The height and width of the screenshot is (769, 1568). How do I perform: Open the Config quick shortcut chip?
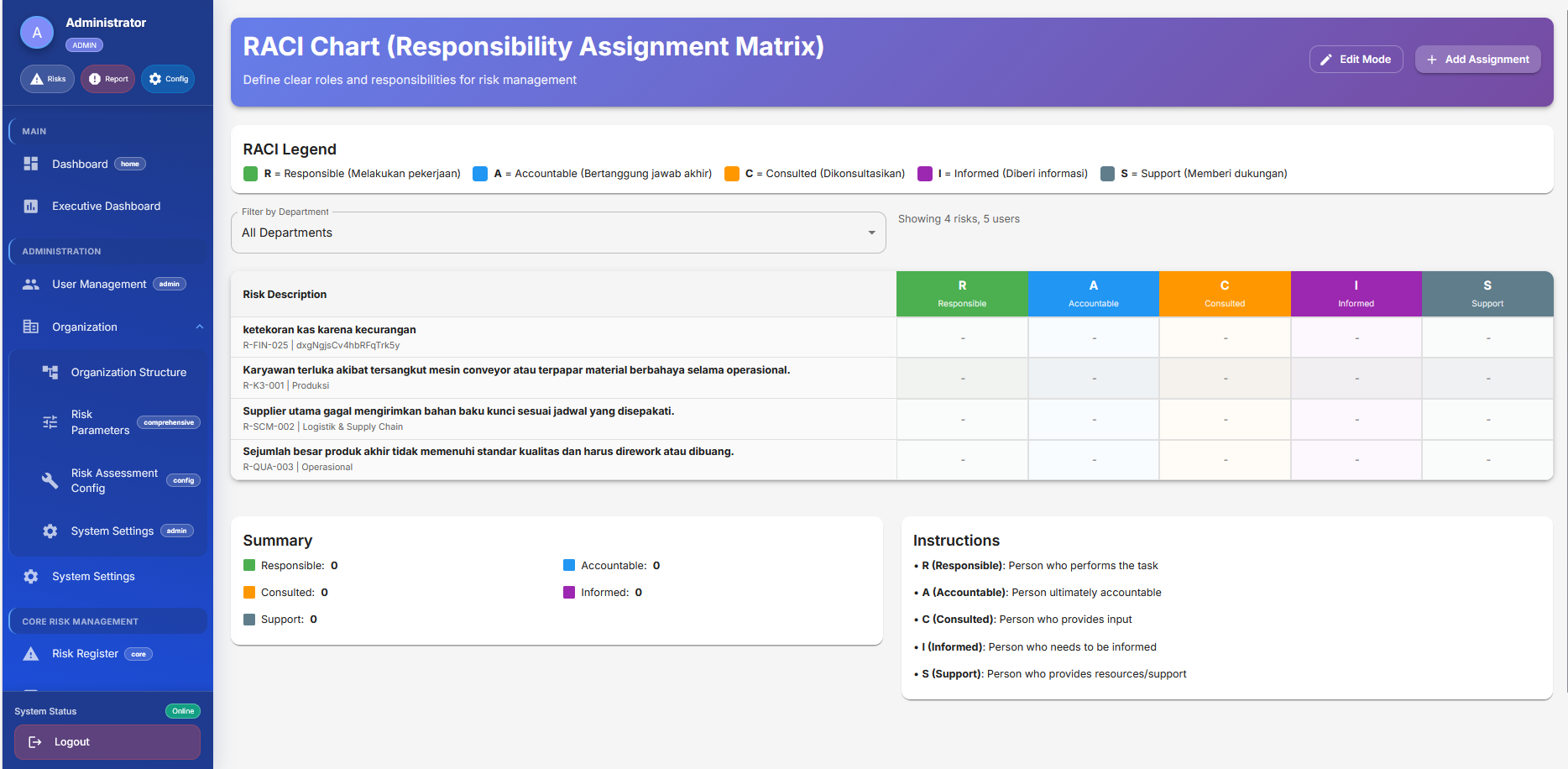[168, 79]
